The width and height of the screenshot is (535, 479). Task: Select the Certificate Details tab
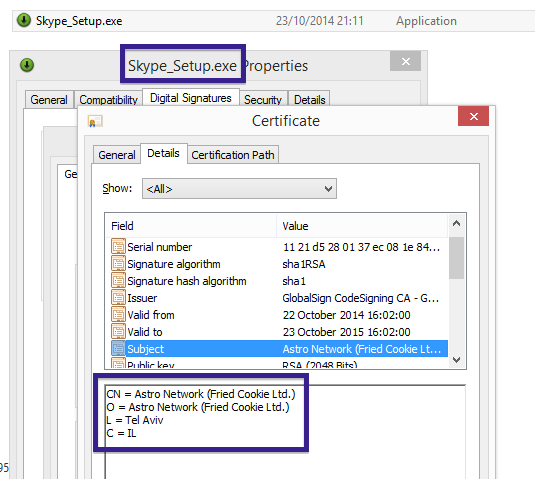click(163, 153)
